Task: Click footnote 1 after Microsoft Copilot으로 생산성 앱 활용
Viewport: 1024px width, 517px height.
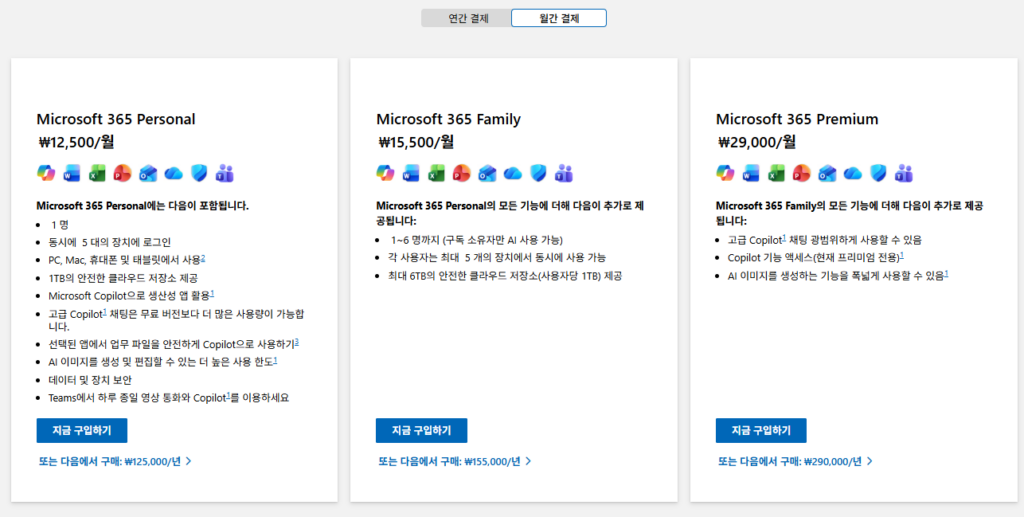Action: coord(212,294)
